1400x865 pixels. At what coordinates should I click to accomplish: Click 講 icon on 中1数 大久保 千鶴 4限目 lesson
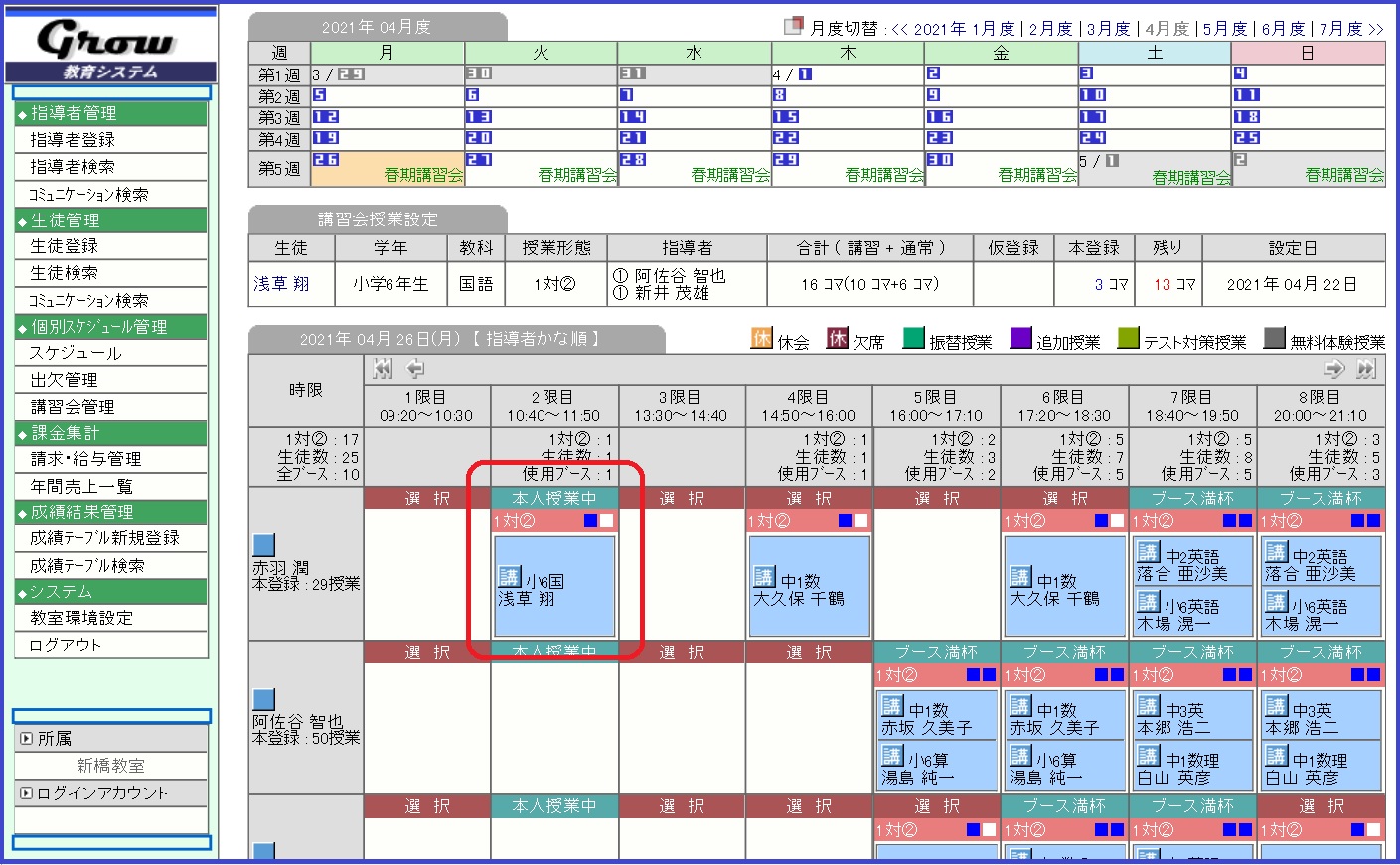pyautogui.click(x=764, y=576)
